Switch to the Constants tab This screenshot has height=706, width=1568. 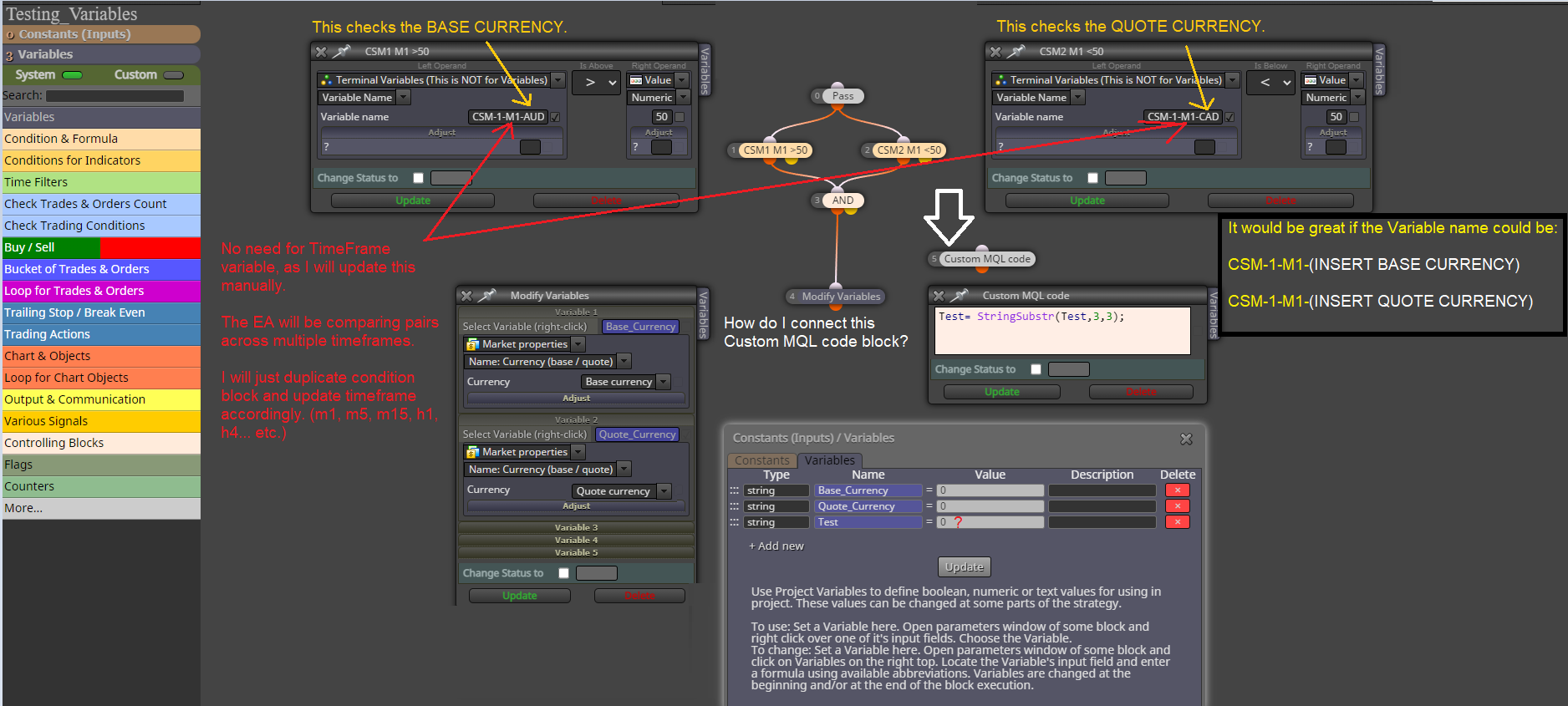point(761,460)
